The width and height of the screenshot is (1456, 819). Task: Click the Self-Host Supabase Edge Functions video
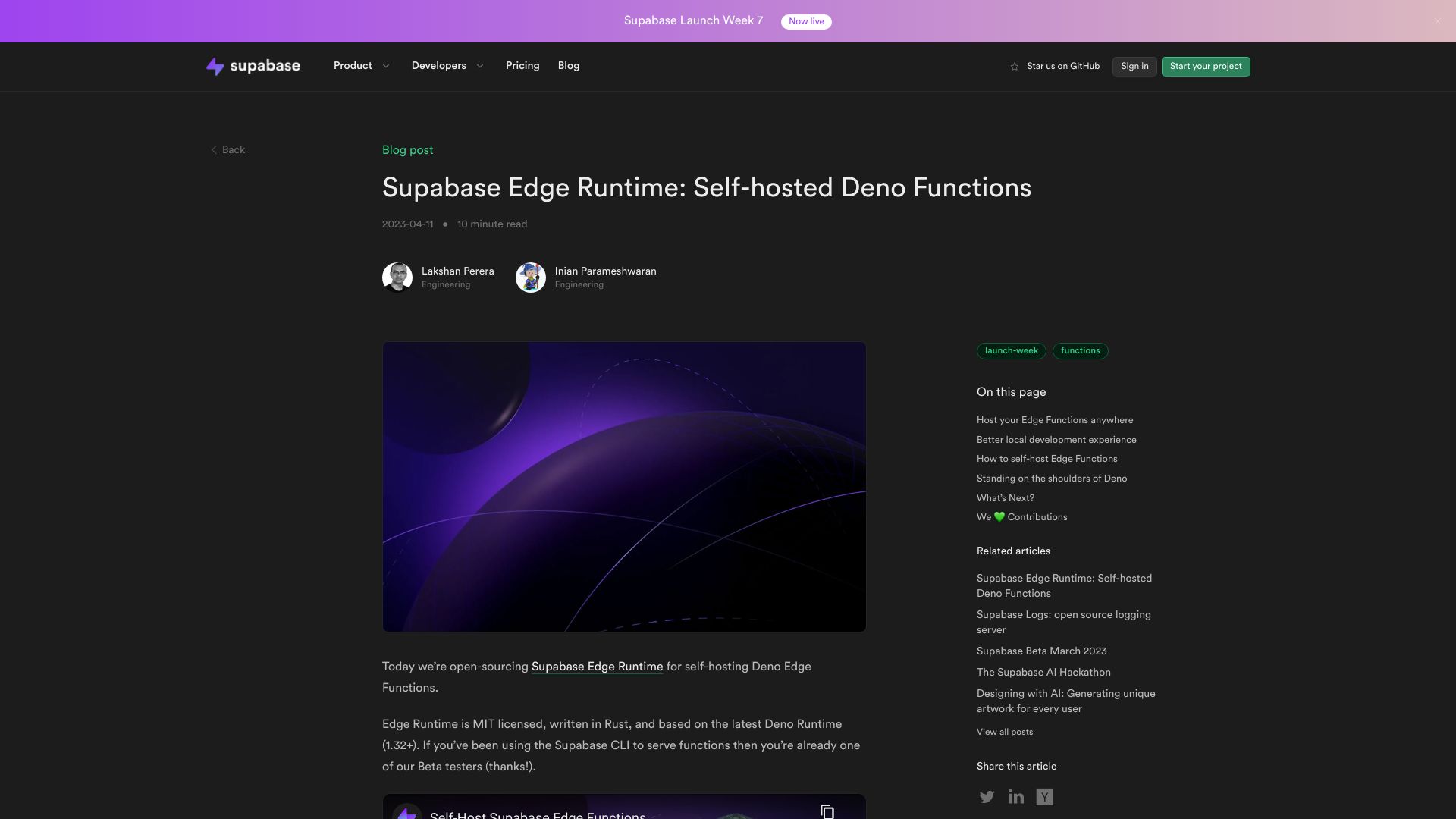[624, 807]
